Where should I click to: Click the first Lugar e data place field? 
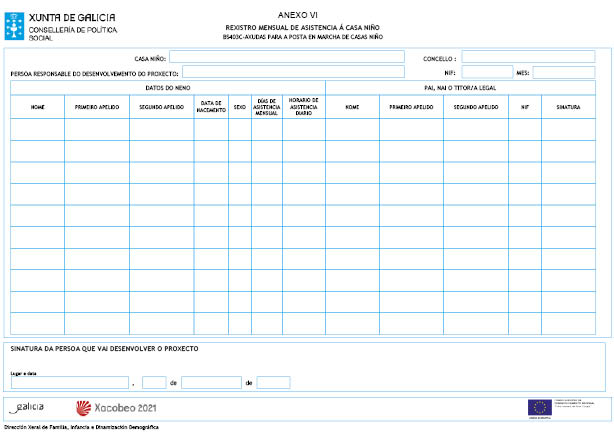point(69,382)
